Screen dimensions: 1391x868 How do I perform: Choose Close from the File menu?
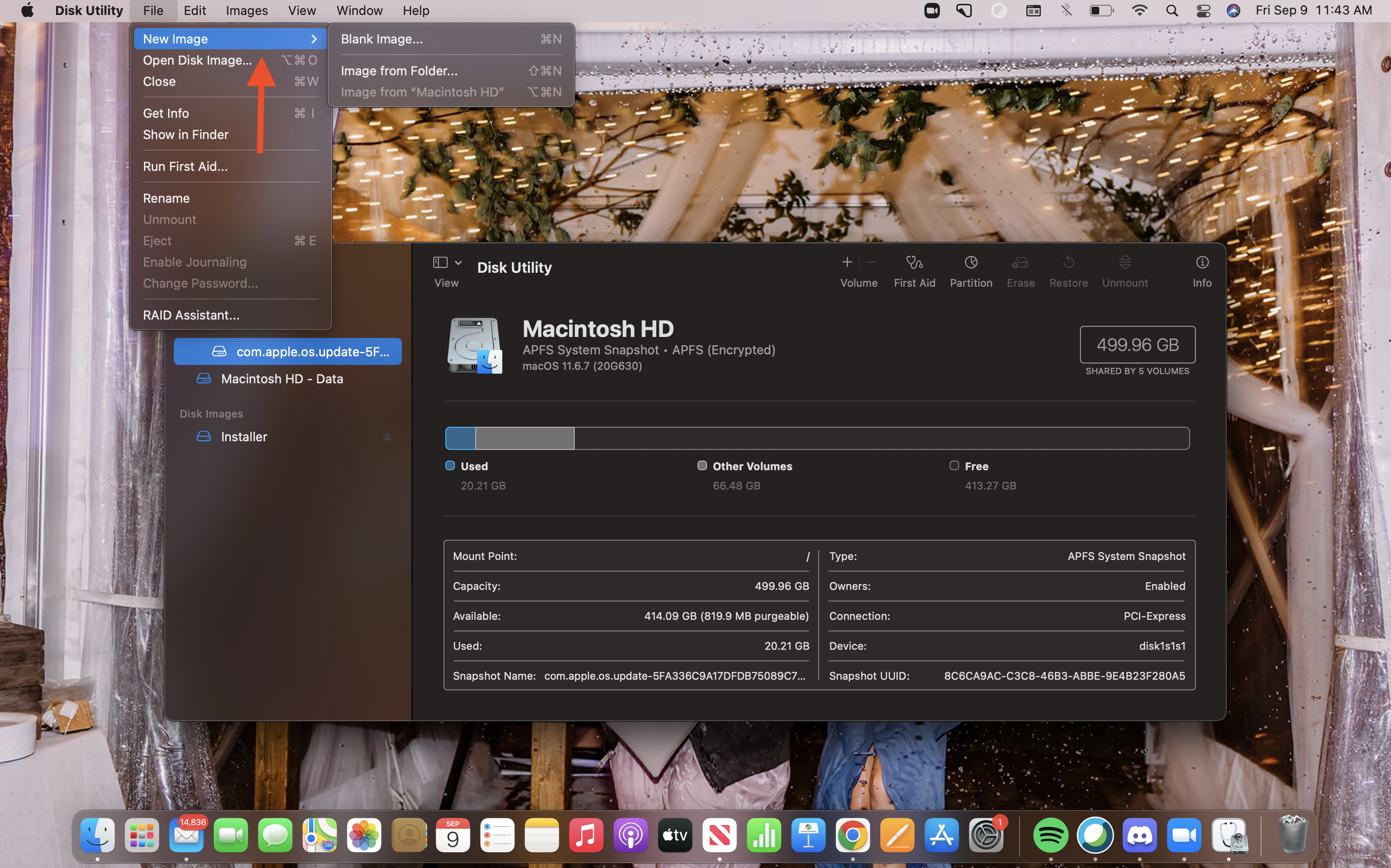click(x=230, y=82)
